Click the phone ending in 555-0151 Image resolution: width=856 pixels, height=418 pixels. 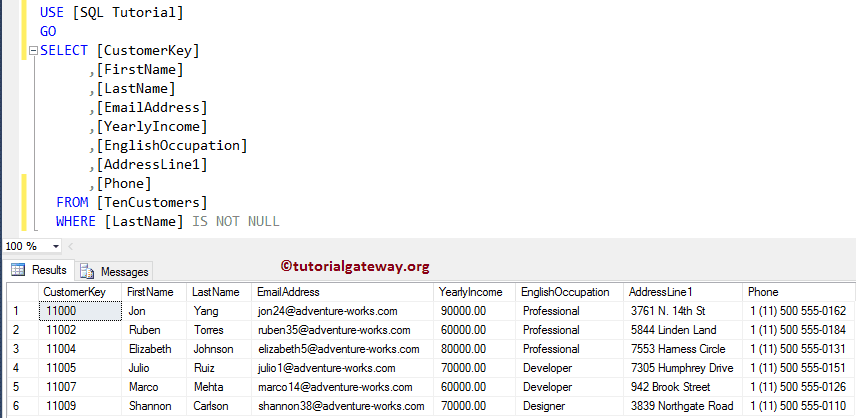coord(799,368)
